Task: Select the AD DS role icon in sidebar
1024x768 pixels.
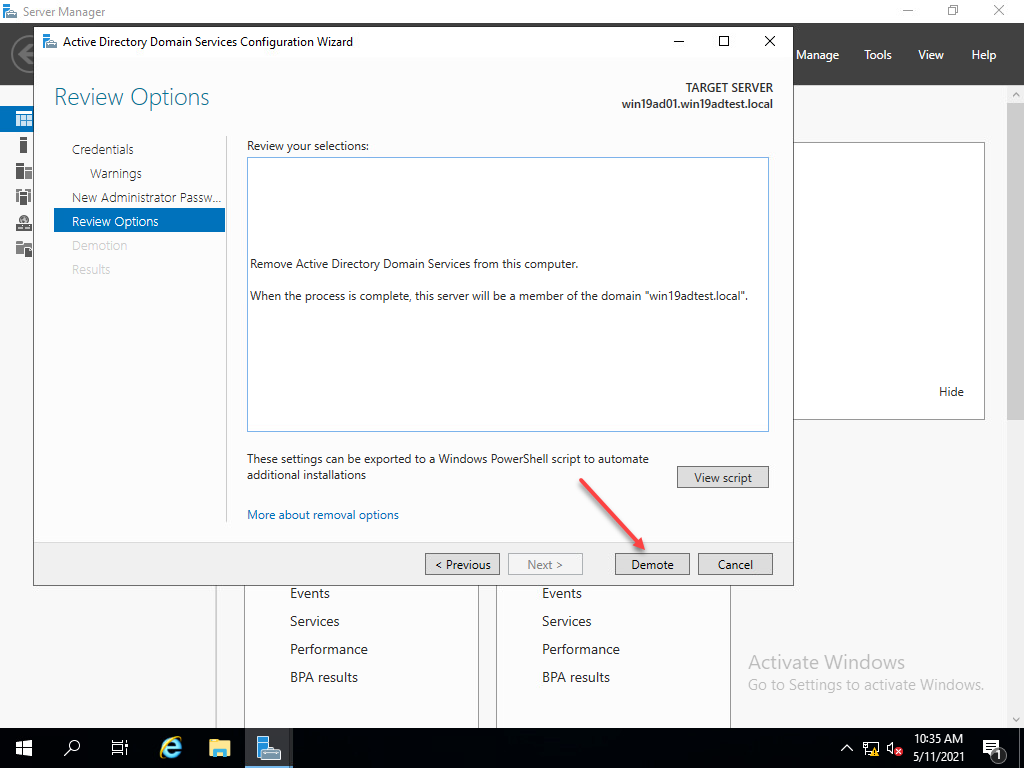Action: [x=22, y=196]
